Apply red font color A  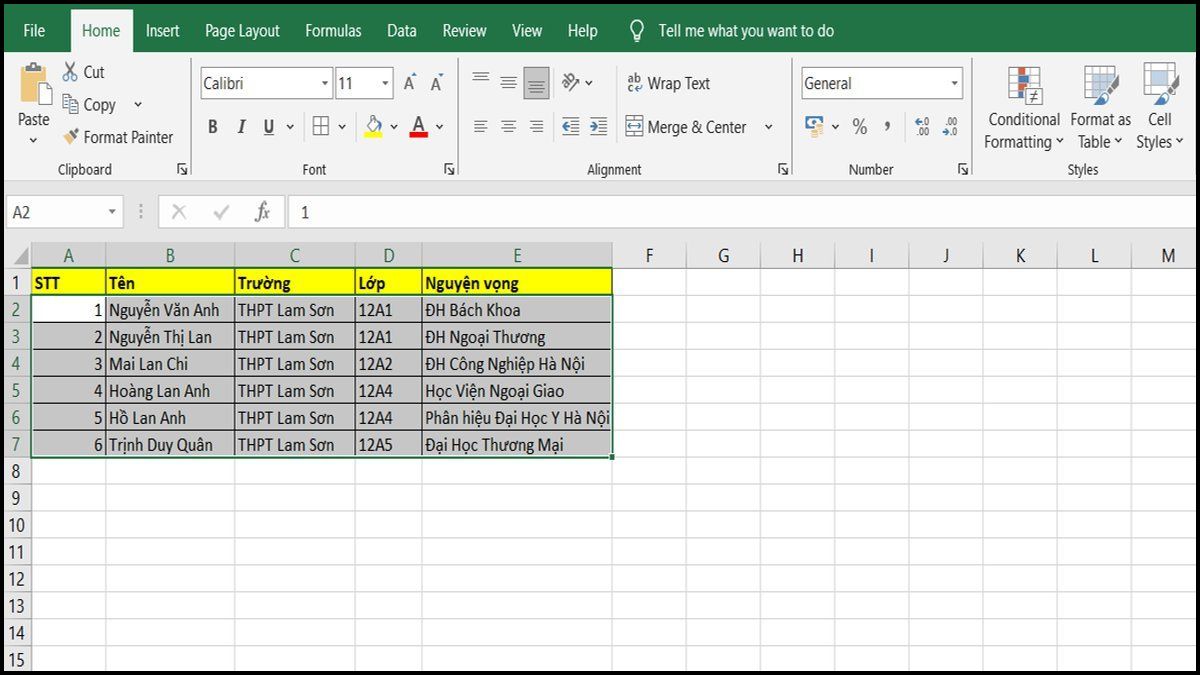pyautogui.click(x=419, y=127)
